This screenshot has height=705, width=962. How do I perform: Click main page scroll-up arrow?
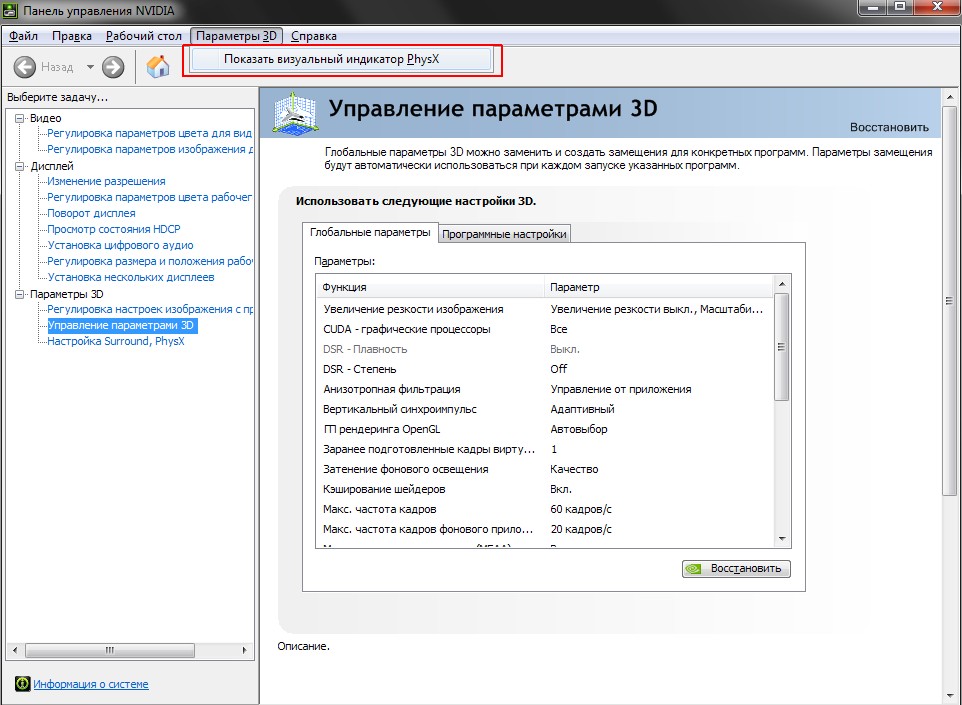950,97
